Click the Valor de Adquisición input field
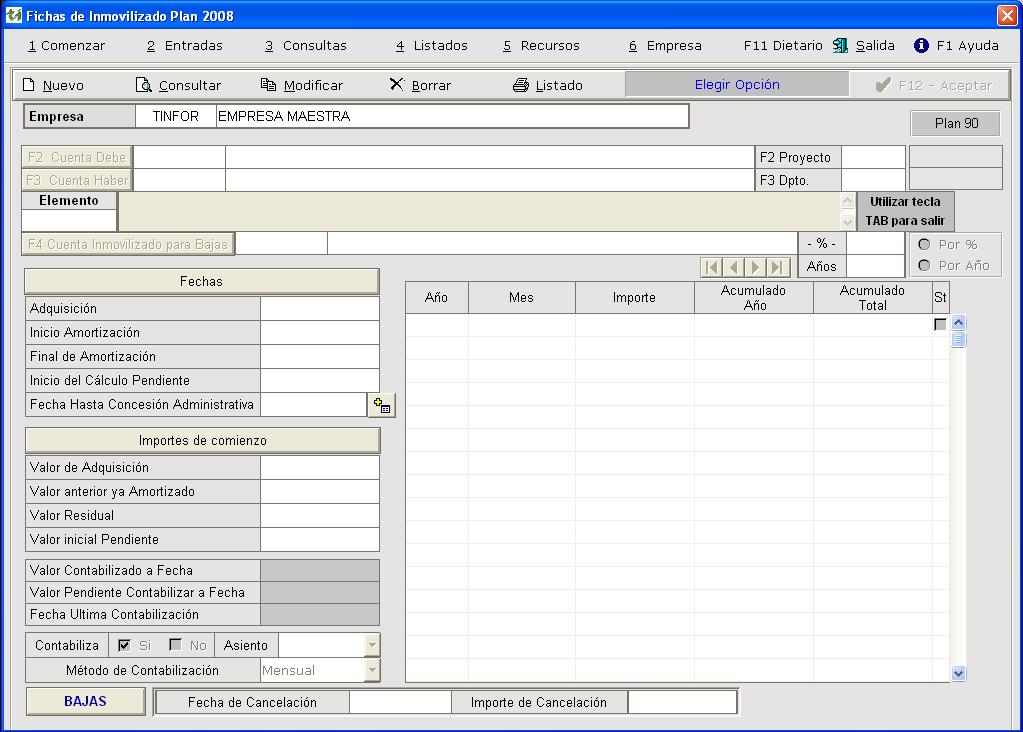The image size is (1023, 732). pyautogui.click(x=320, y=467)
